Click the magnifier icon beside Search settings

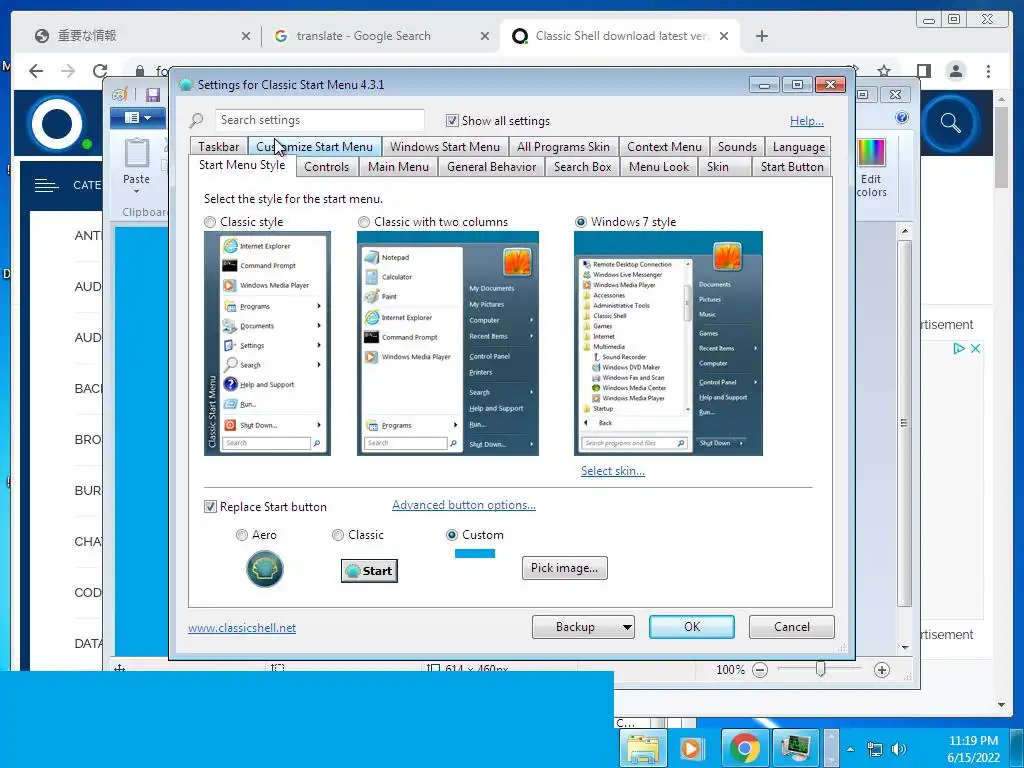pos(196,120)
